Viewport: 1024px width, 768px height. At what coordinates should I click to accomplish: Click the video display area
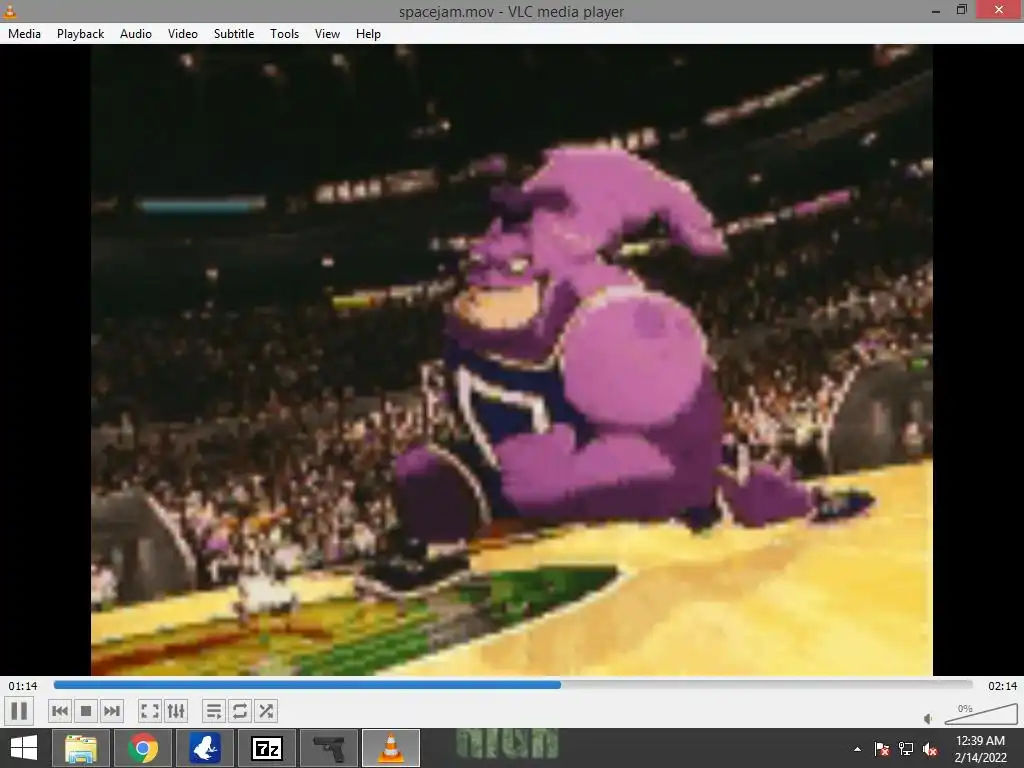coord(511,360)
